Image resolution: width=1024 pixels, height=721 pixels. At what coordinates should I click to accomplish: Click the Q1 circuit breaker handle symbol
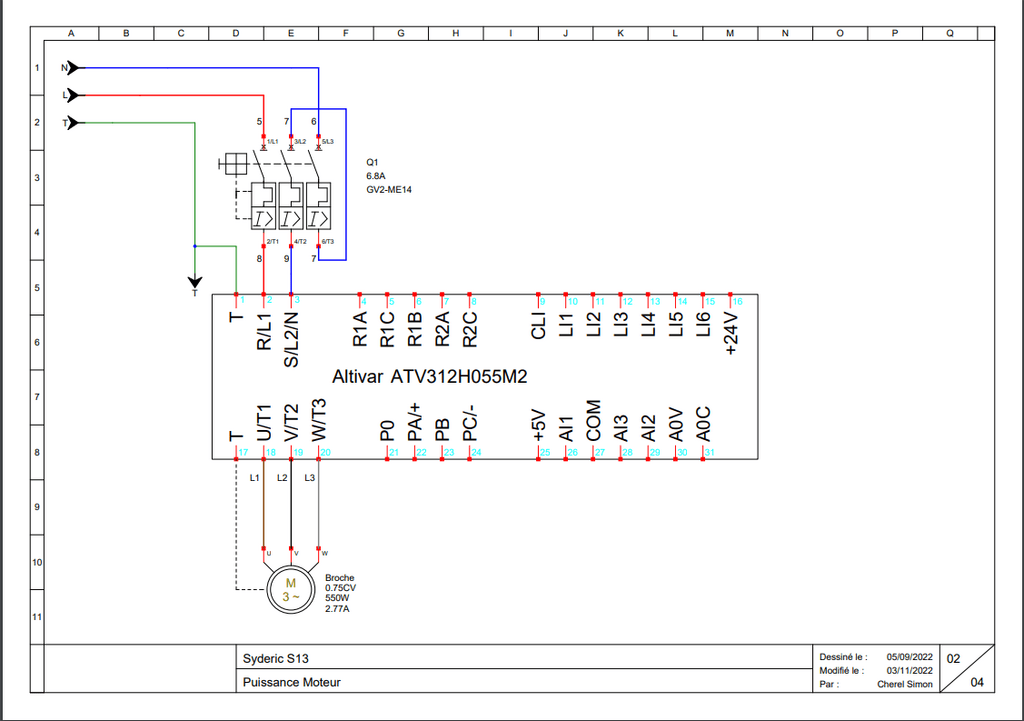pos(235,163)
